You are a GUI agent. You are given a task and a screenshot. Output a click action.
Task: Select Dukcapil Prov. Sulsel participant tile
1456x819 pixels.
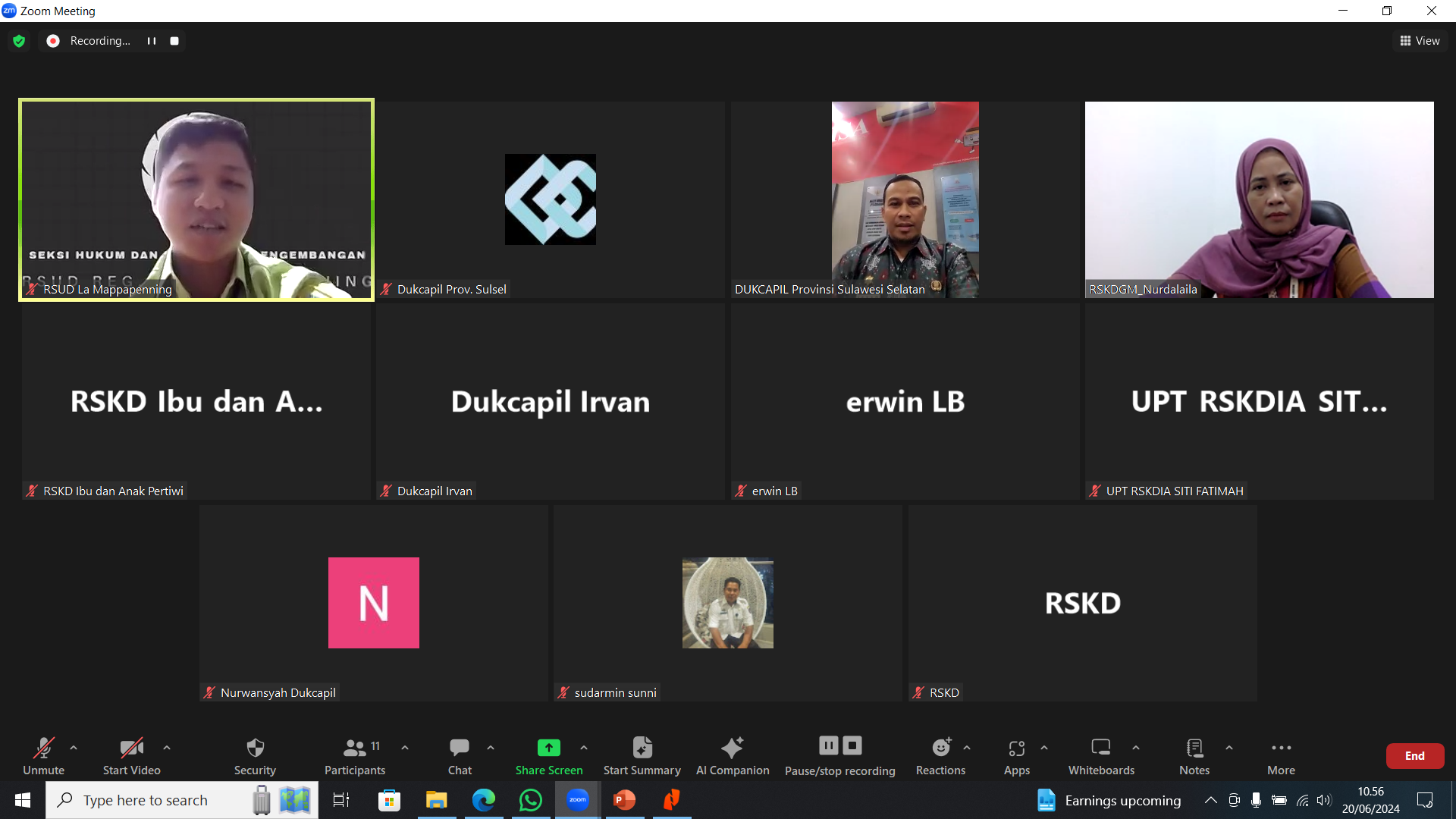[551, 199]
